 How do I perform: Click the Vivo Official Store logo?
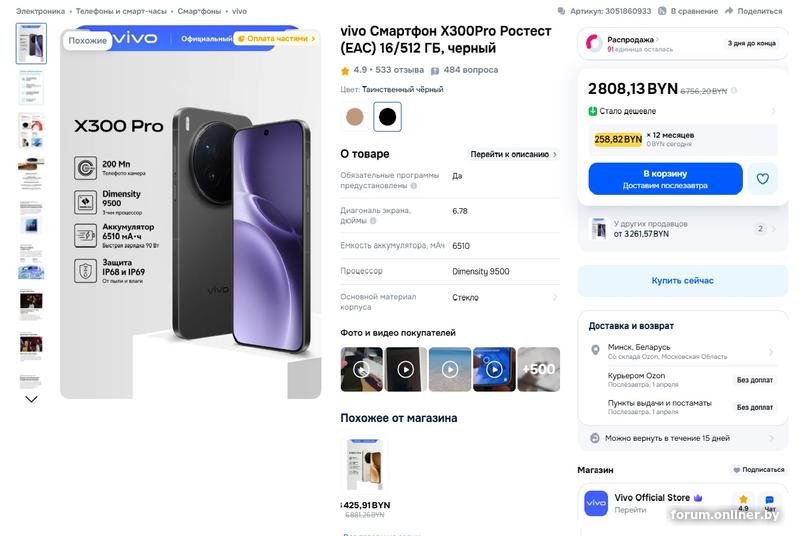[596, 503]
